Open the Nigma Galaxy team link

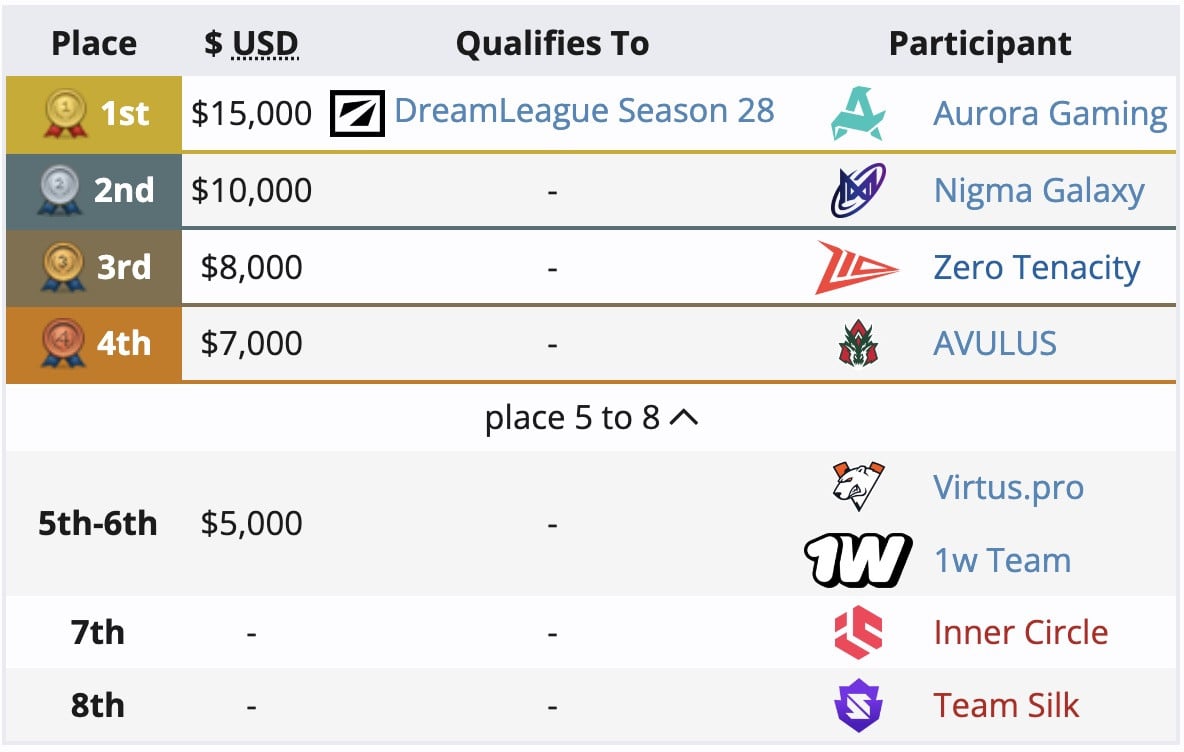tap(1038, 191)
